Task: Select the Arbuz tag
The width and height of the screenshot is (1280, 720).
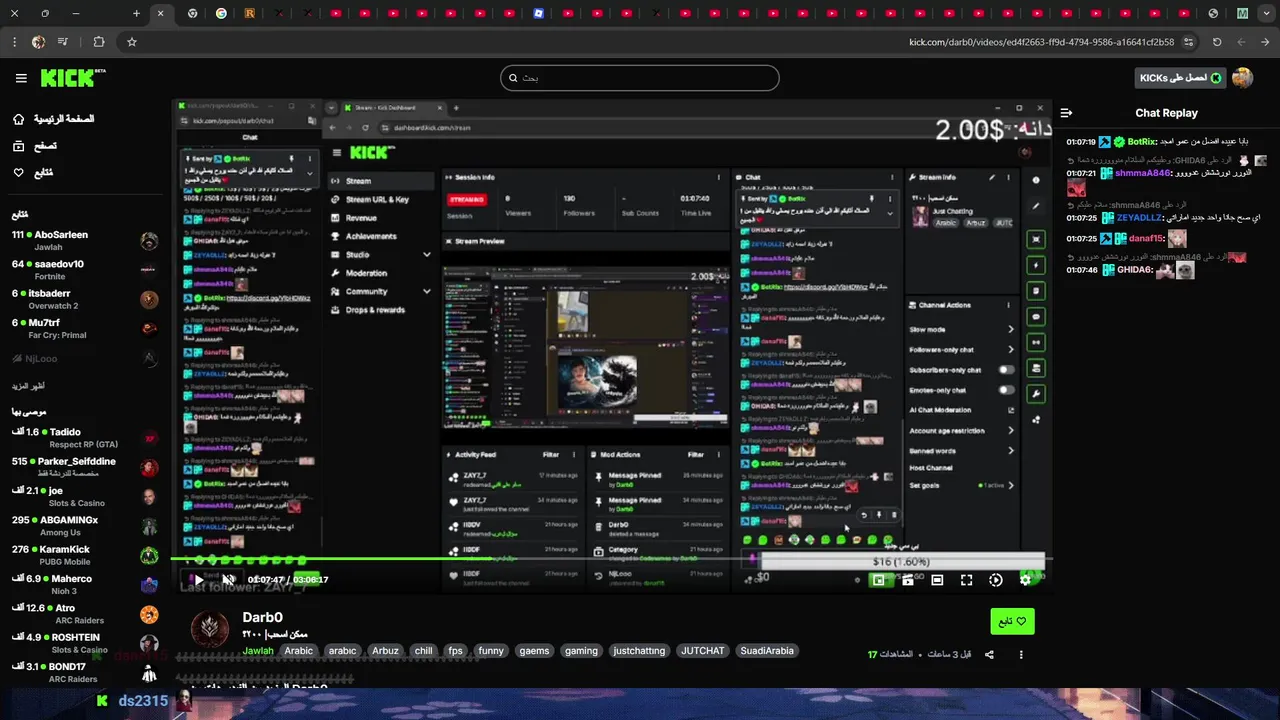Action: 385,651
